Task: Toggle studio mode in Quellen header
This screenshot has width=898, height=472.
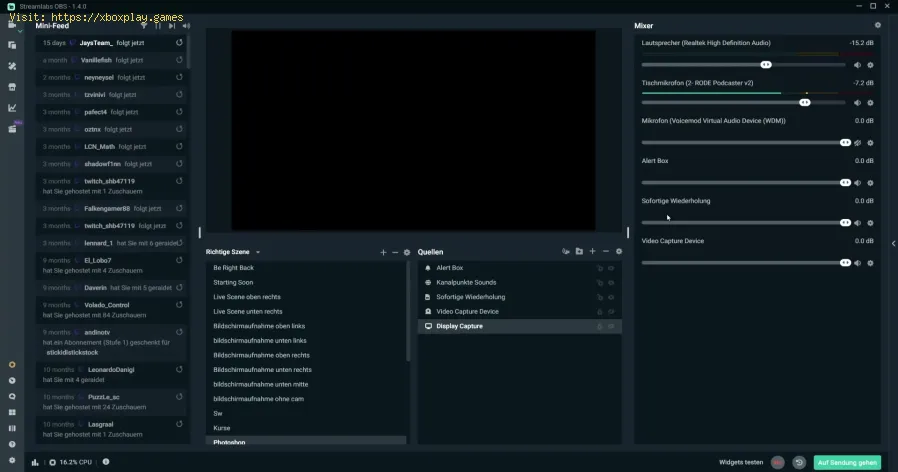Action: [x=566, y=251]
